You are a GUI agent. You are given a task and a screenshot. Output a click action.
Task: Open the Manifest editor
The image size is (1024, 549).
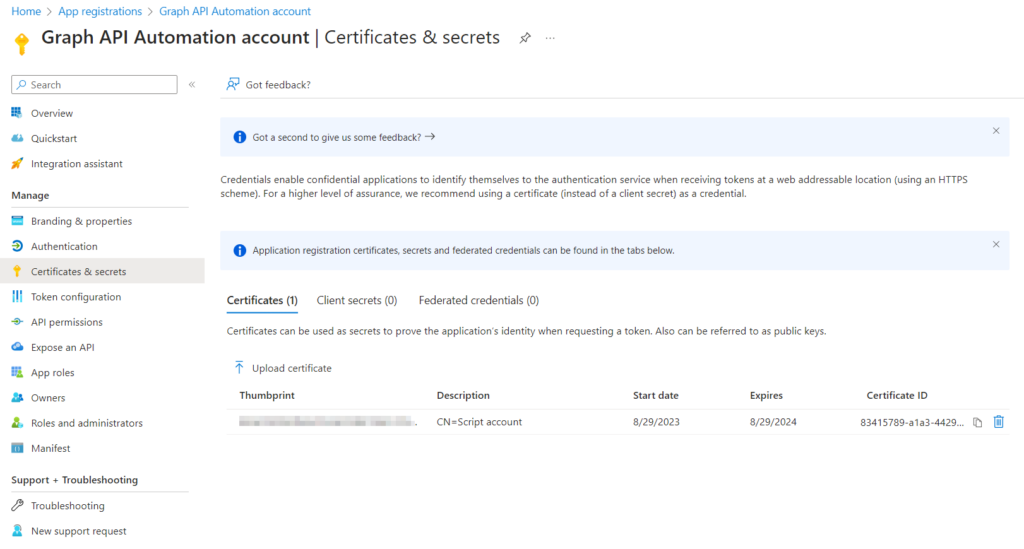[x=50, y=448]
